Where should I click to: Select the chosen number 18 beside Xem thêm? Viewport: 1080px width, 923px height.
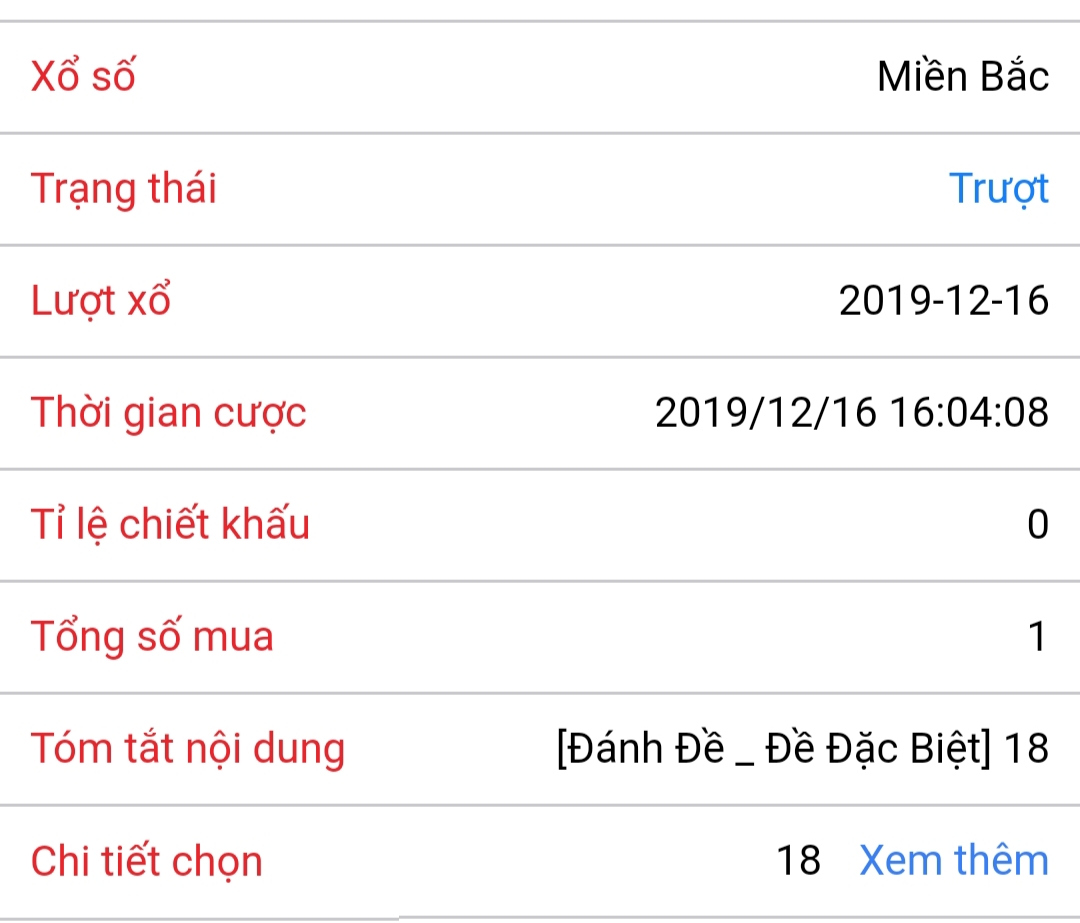point(798,861)
